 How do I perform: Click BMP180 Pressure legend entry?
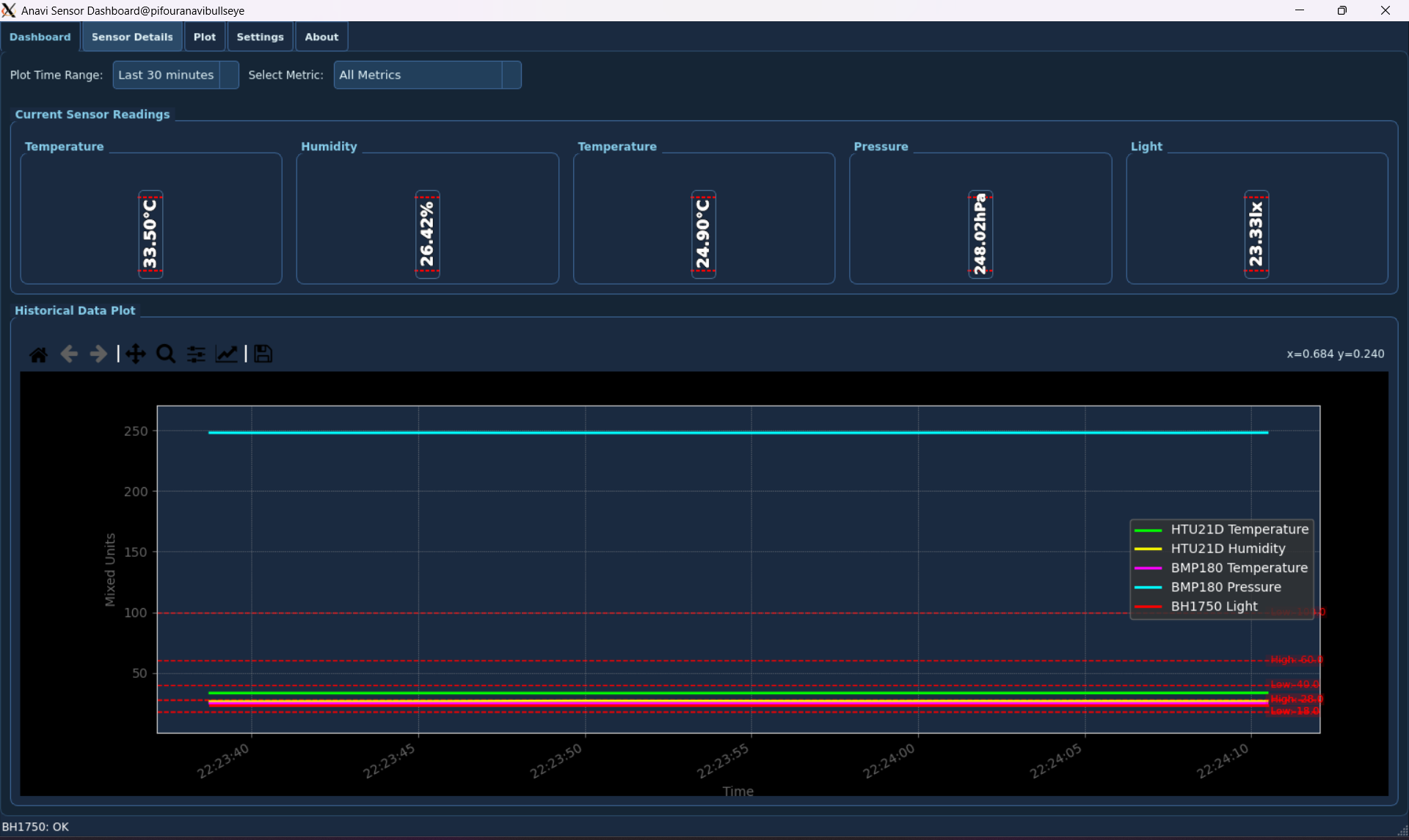pyautogui.click(x=1226, y=587)
